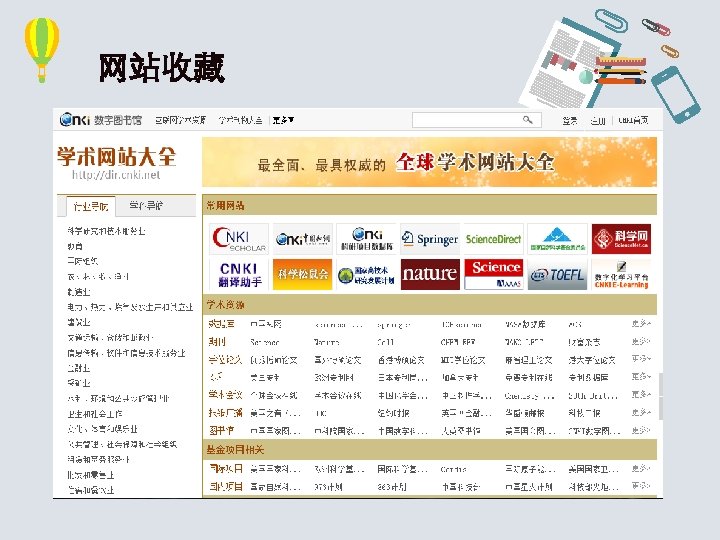
Task: Click the 863计划 link in 国内项目 row
Action: point(392,487)
